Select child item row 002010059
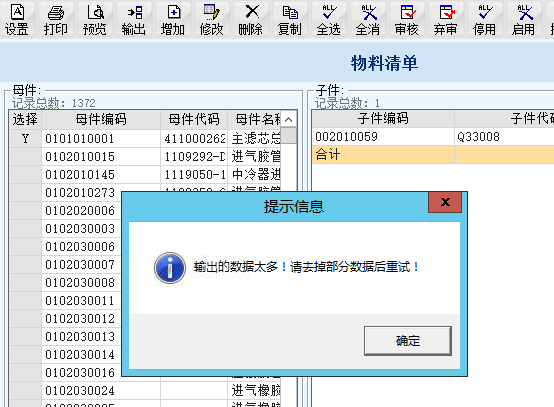 pyautogui.click(x=433, y=137)
